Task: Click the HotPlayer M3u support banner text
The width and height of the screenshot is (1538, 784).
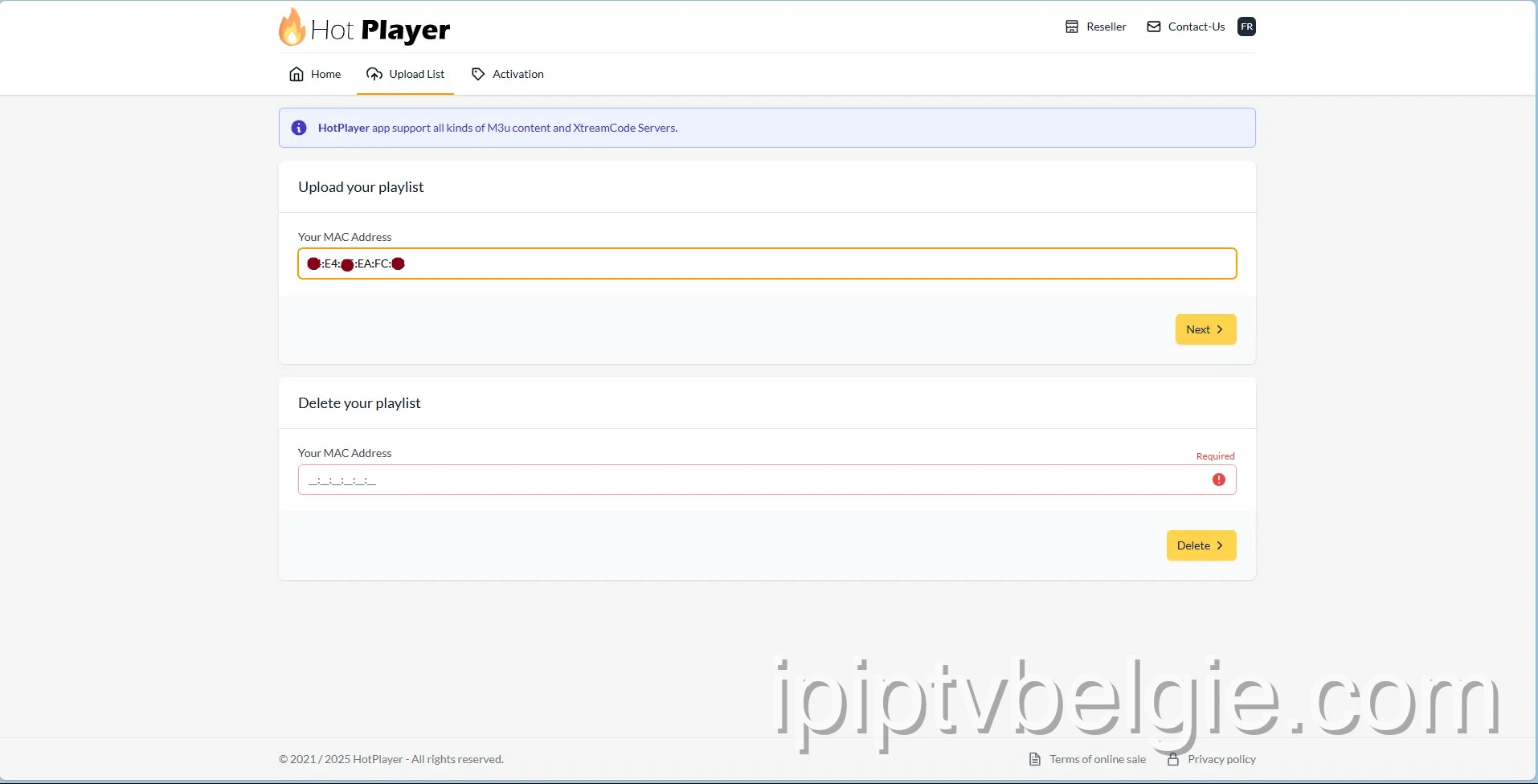Action: click(x=497, y=128)
